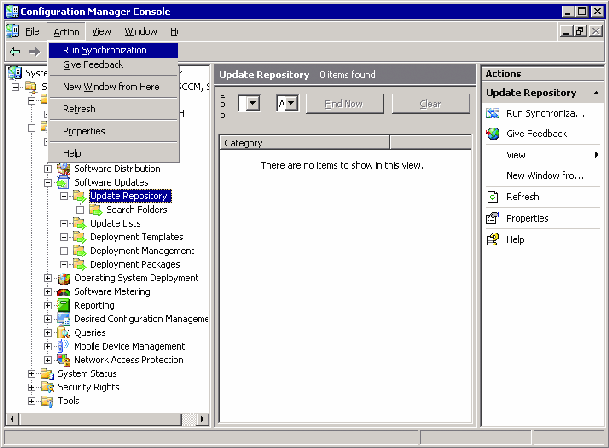
Task: Choose Properties from the Action menu
Action: (x=113, y=131)
